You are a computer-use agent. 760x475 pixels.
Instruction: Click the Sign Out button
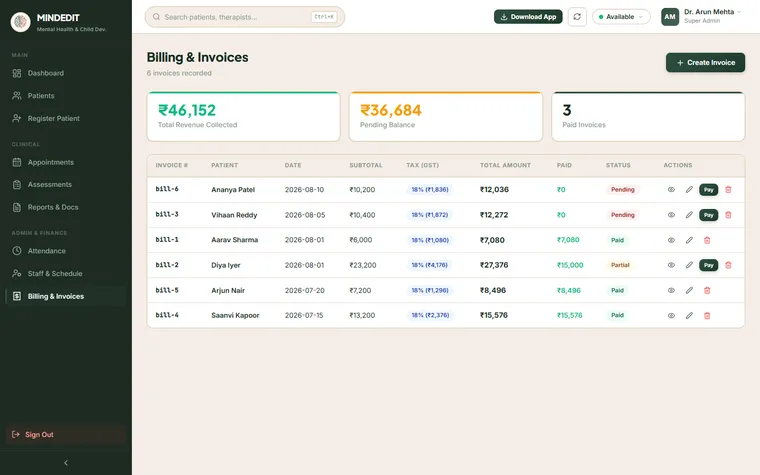coord(65,435)
